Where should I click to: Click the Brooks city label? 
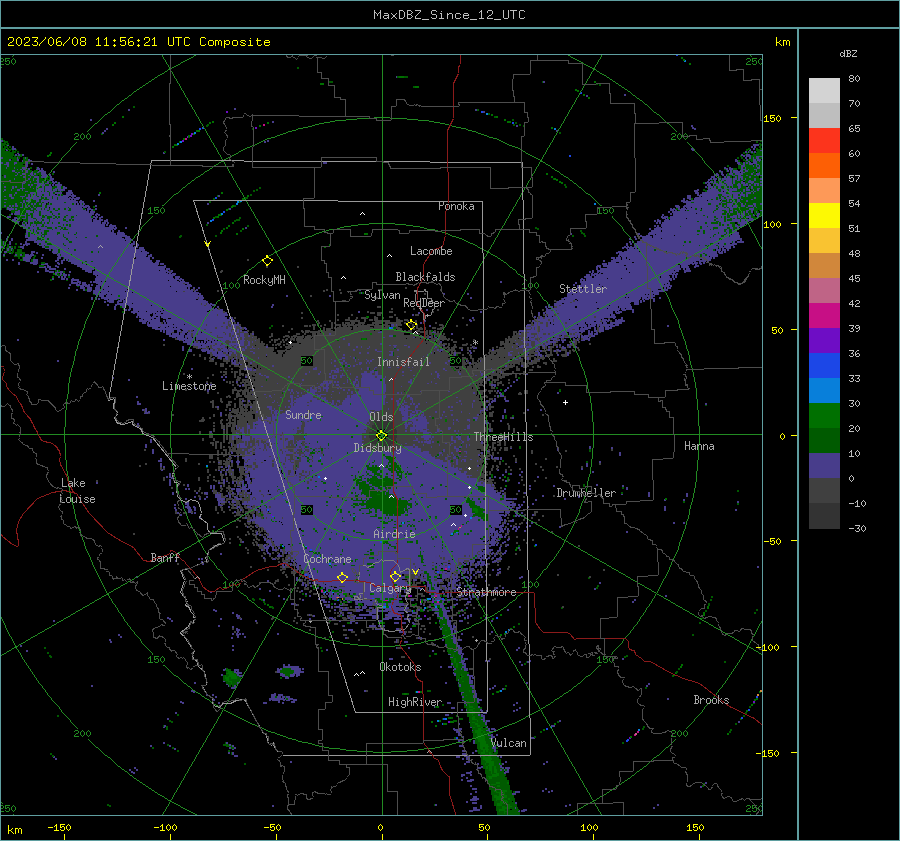pyautogui.click(x=711, y=700)
